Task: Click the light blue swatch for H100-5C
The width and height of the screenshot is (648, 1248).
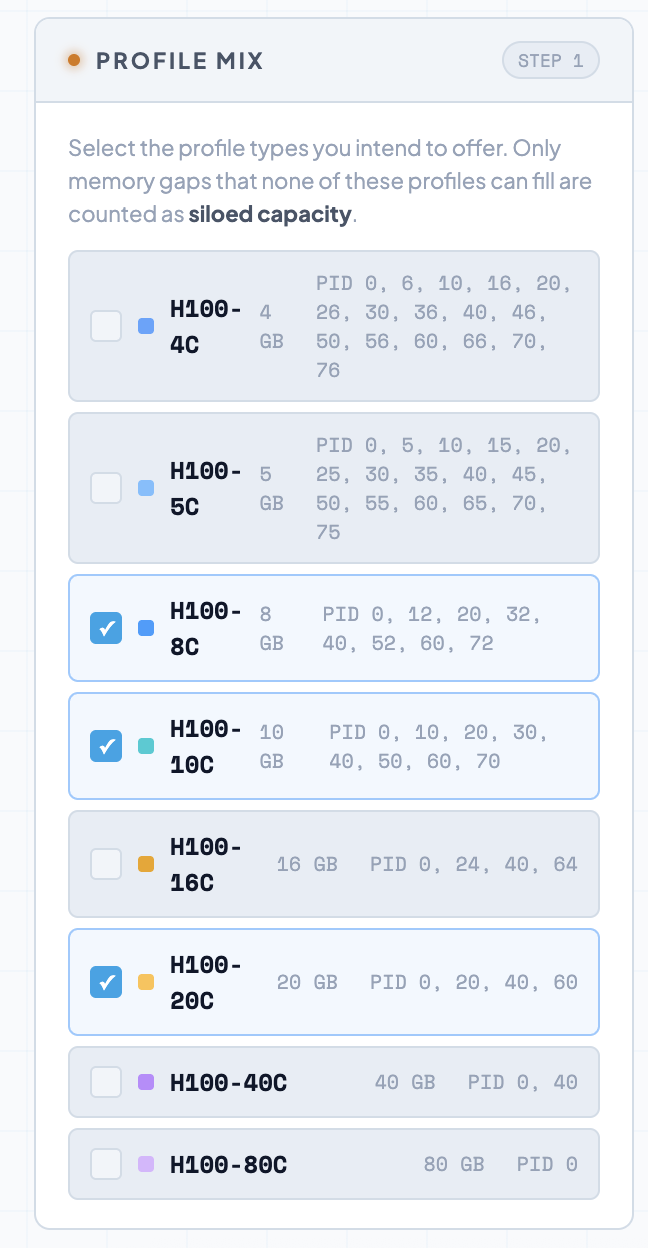Action: (145, 488)
